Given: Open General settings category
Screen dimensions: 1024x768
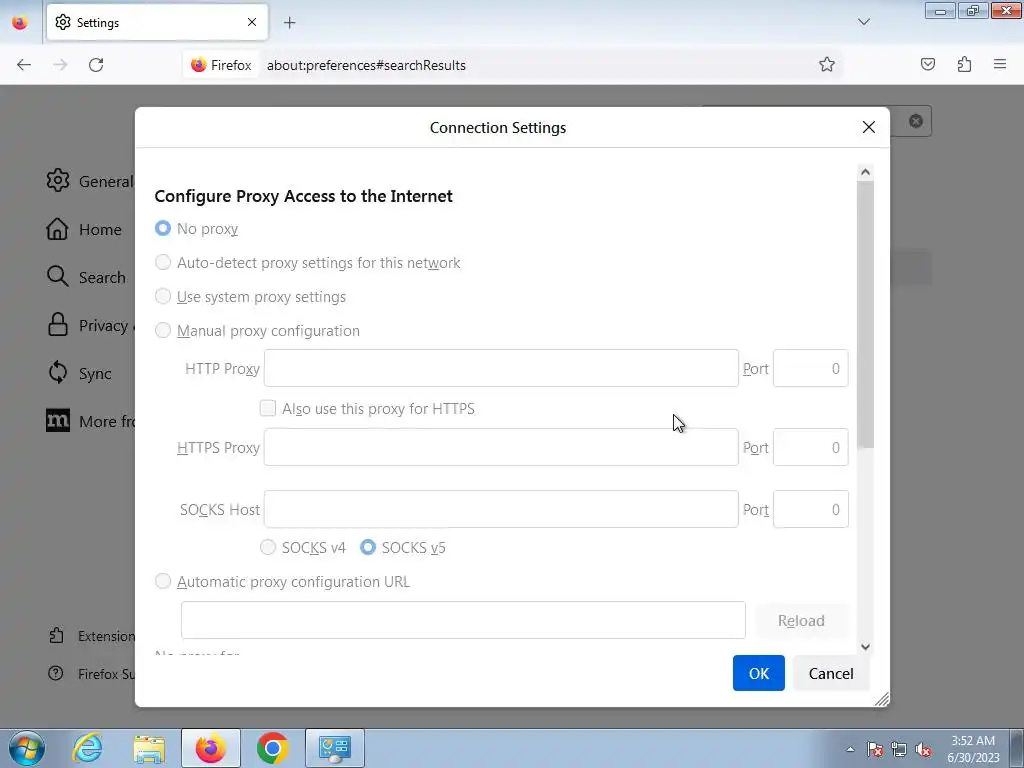Looking at the screenshot, I should tap(90, 181).
